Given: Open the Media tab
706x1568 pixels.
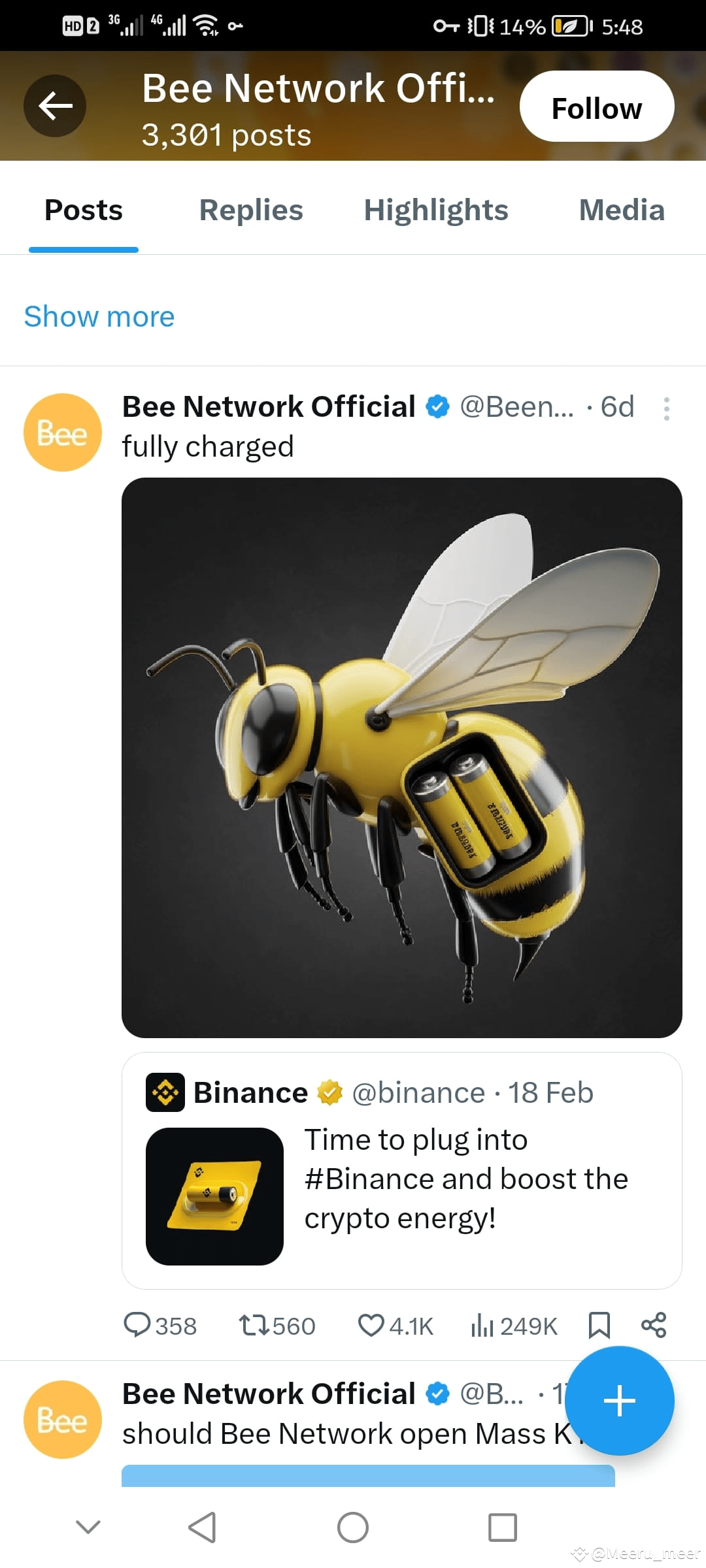Looking at the screenshot, I should [621, 210].
